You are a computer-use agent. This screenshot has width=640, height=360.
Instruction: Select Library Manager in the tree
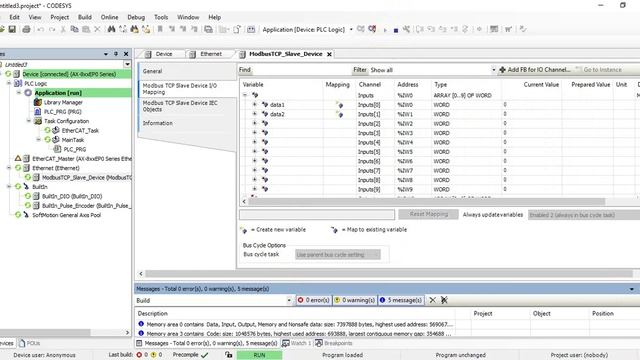tap(63, 102)
